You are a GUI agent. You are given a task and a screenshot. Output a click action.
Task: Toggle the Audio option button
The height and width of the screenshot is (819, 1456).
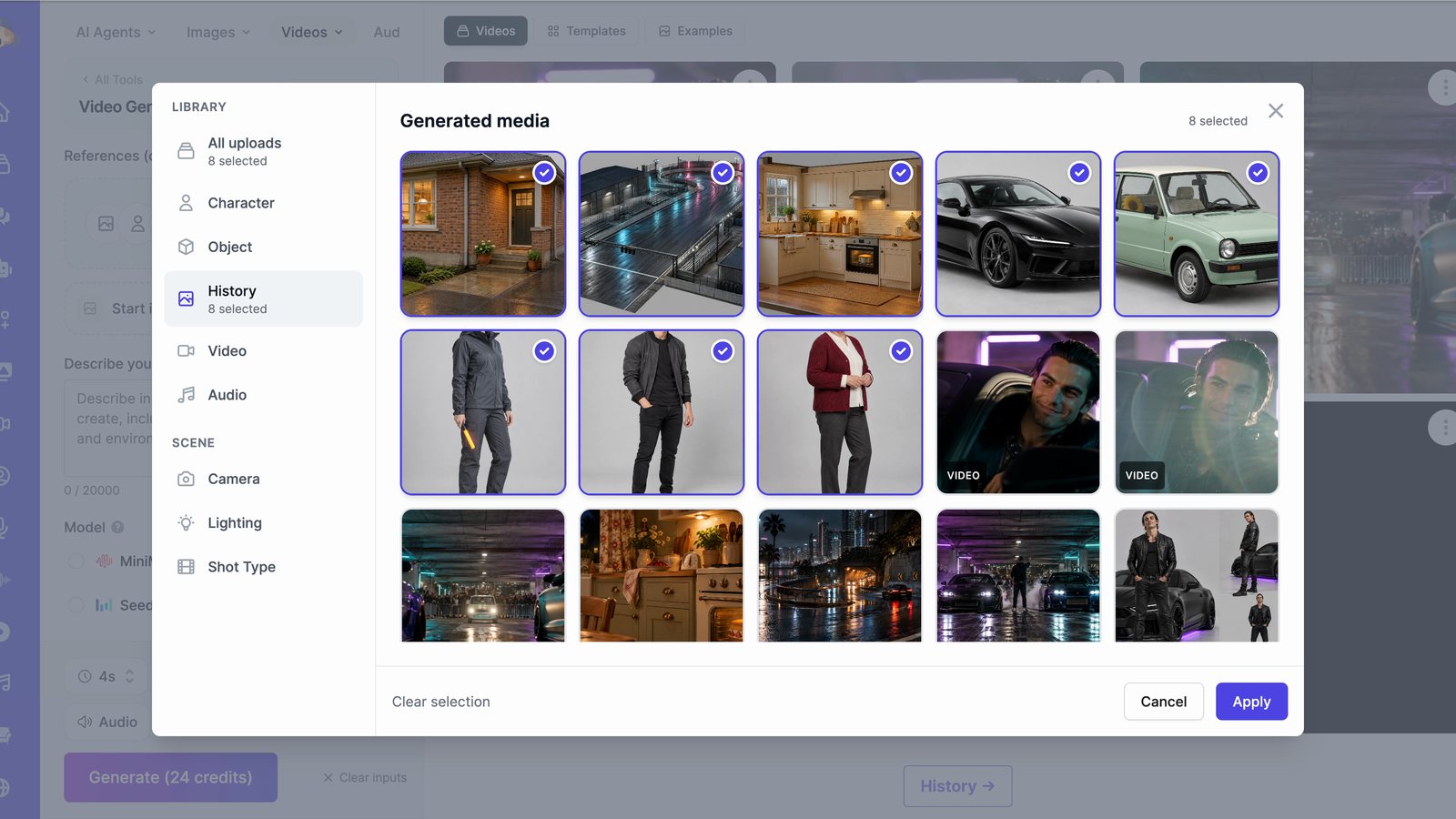[x=107, y=722]
